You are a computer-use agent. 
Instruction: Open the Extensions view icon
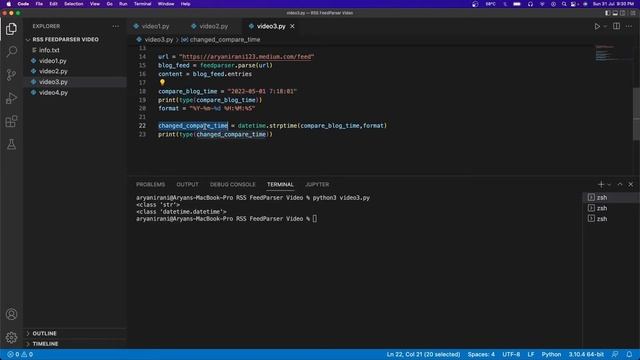(11, 121)
